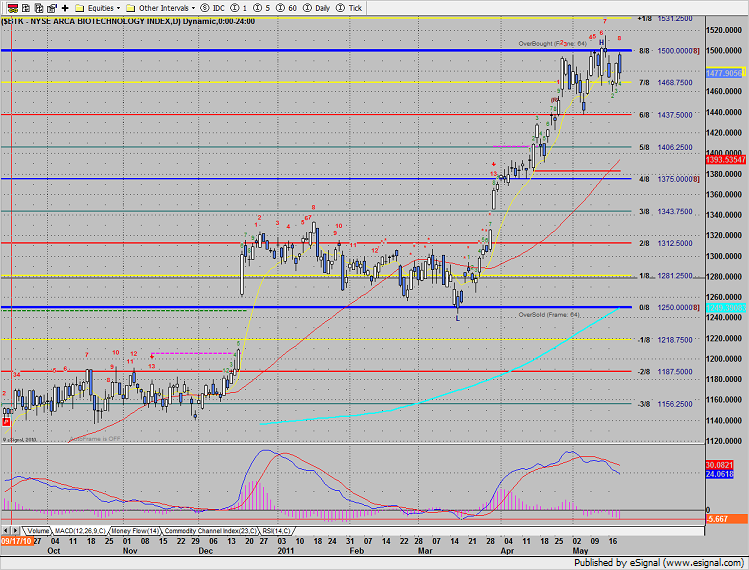Click the 2011 year label on time axis

(286, 551)
